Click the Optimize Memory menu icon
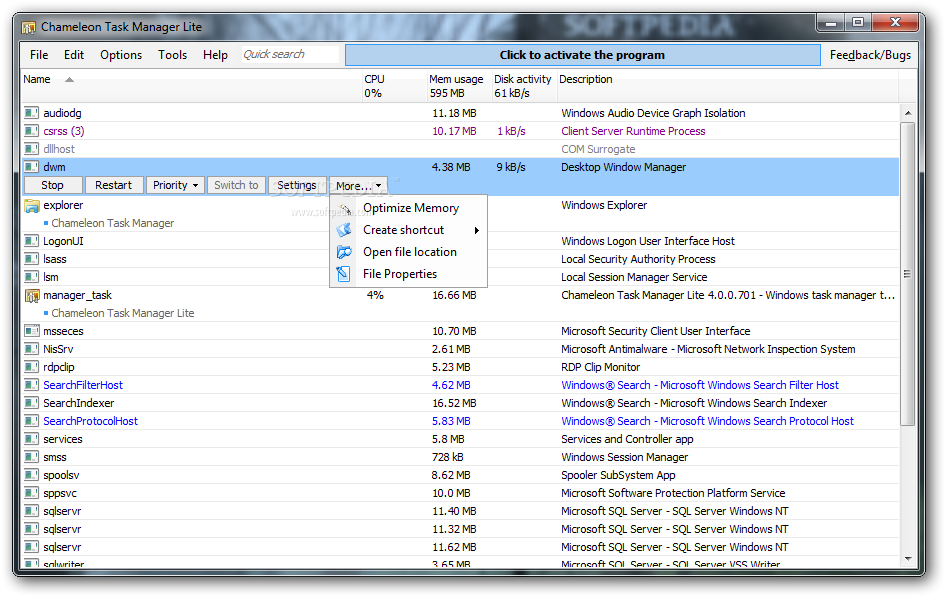This screenshot has height=597, width=946. [x=344, y=209]
